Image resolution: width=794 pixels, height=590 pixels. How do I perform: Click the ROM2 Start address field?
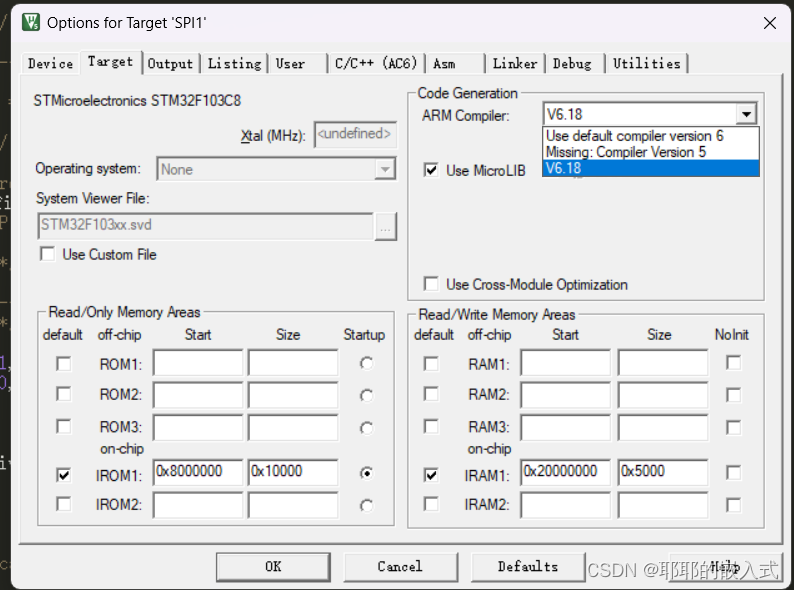(198, 395)
